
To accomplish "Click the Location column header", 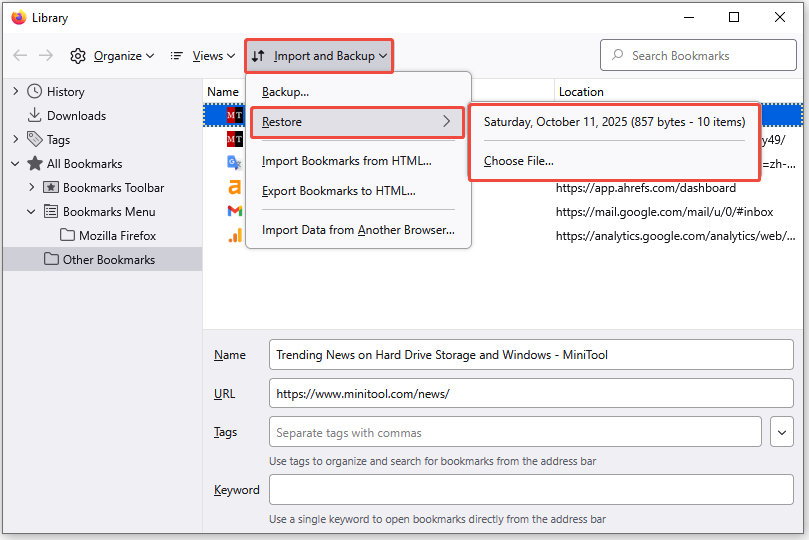I will [x=581, y=92].
